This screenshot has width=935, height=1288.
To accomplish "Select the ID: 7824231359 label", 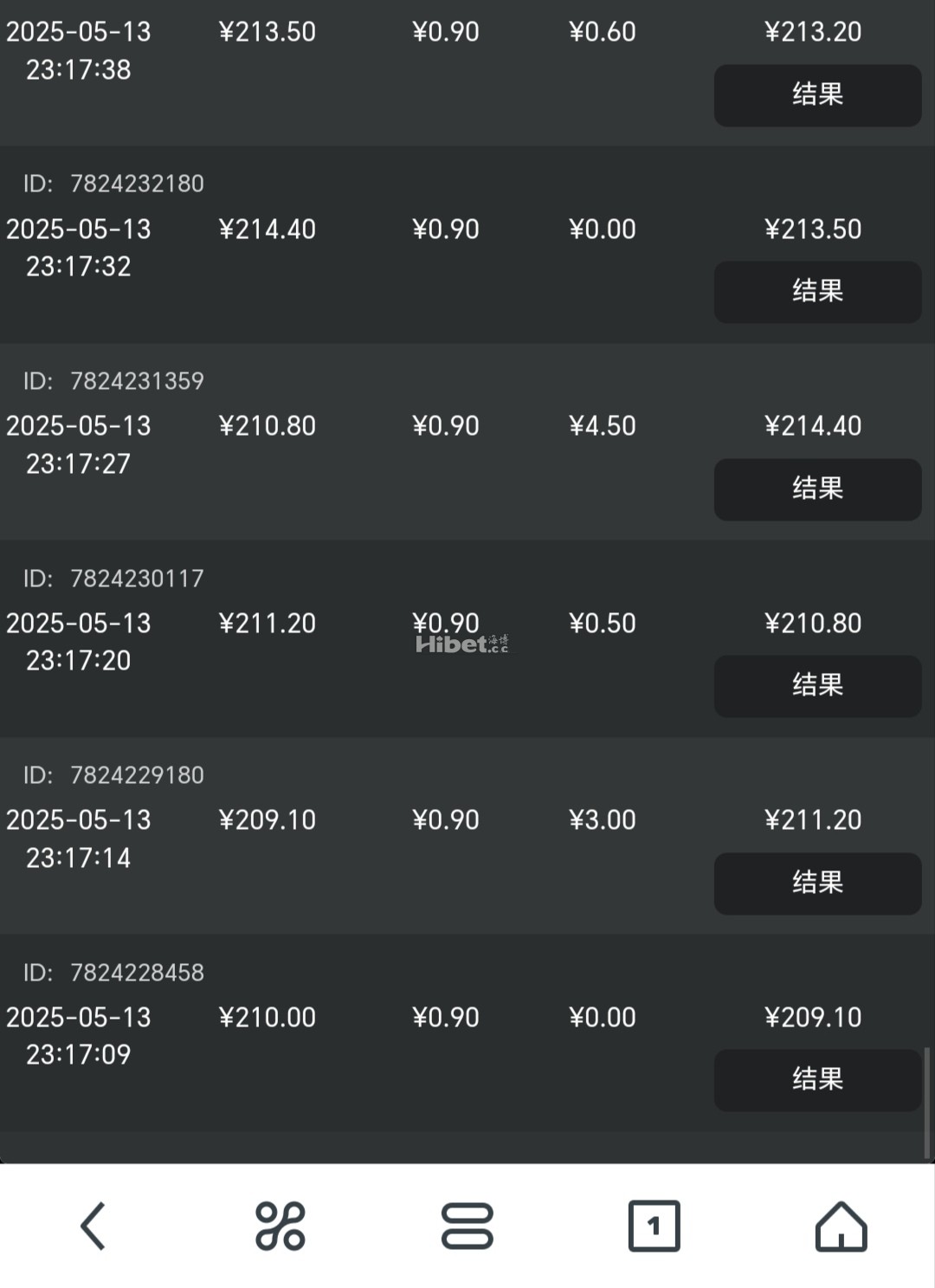I will coord(113,381).
